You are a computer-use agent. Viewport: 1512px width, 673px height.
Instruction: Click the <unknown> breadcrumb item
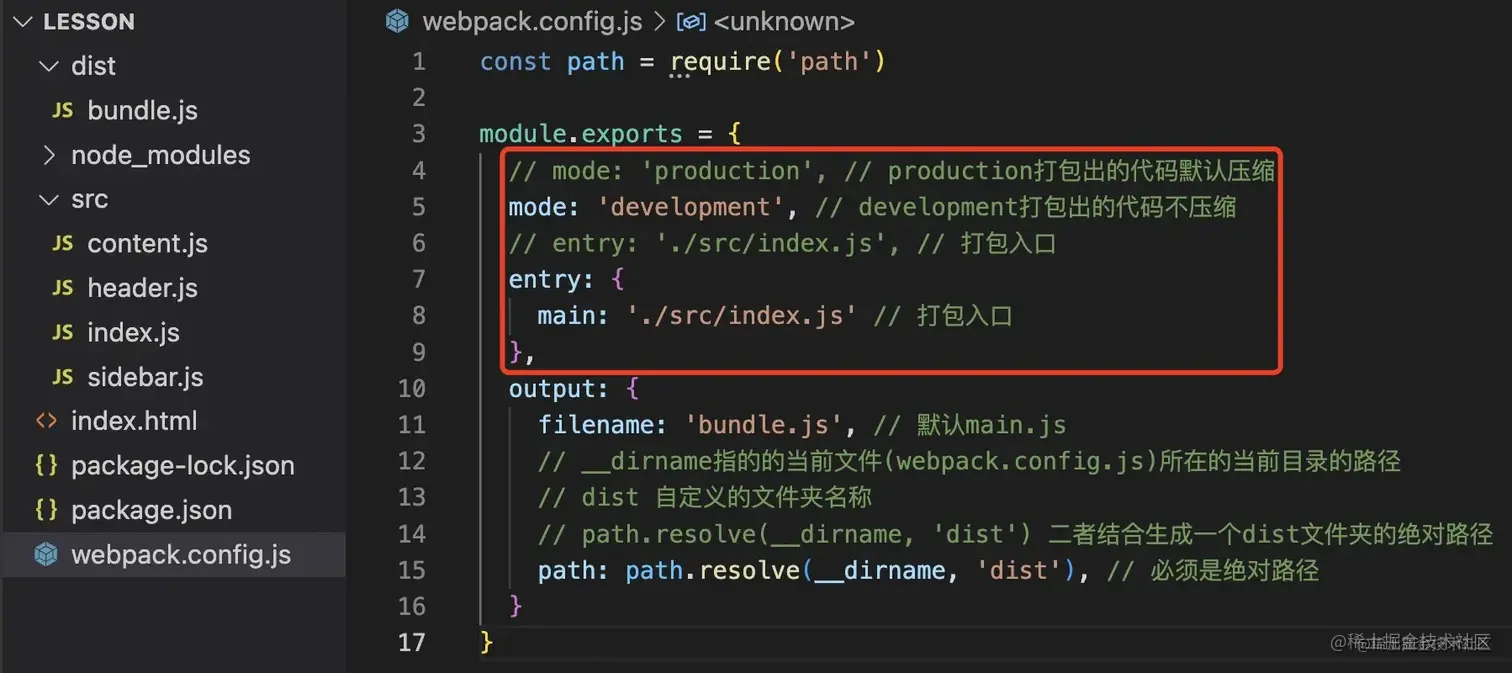click(785, 21)
